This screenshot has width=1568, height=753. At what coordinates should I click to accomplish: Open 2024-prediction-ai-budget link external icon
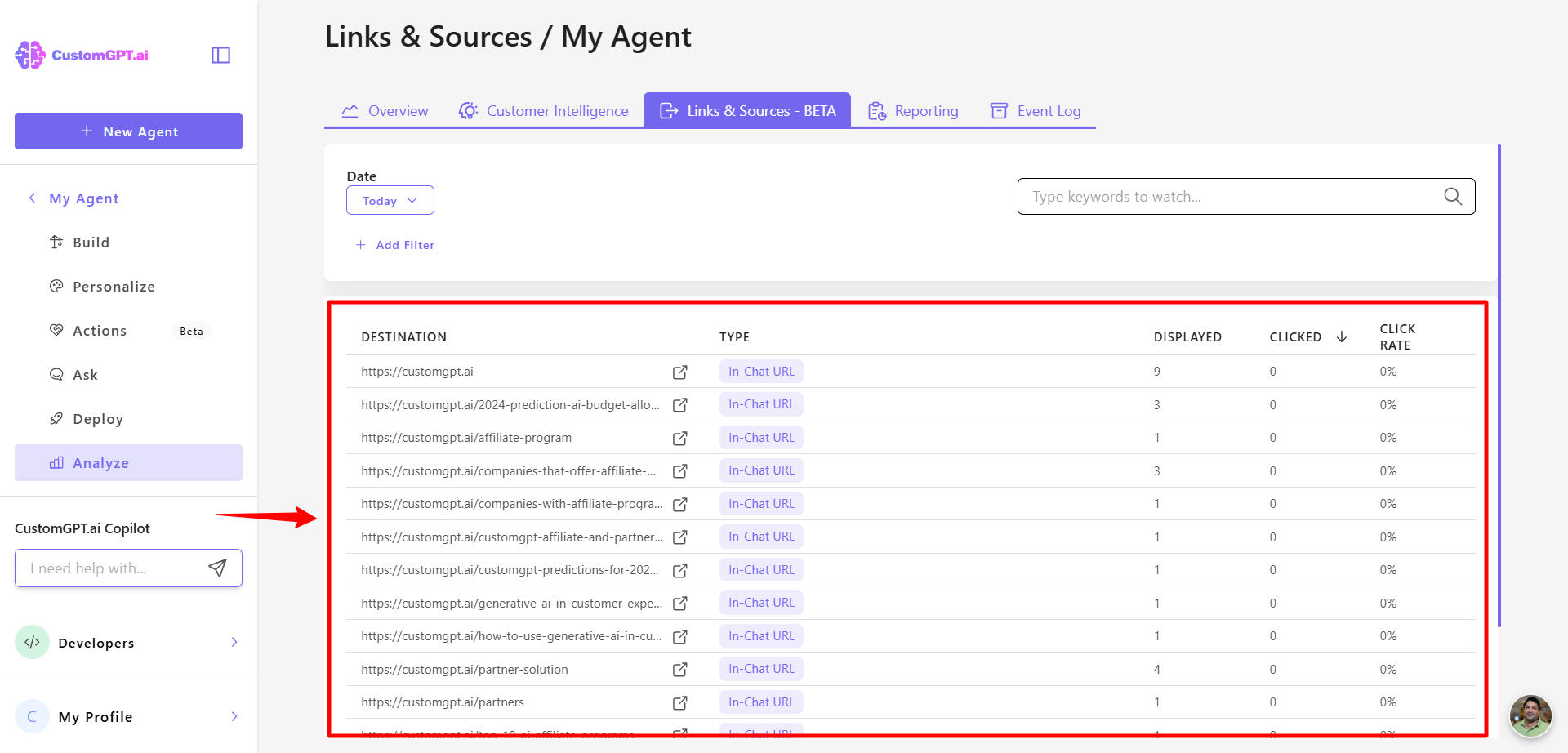(679, 405)
